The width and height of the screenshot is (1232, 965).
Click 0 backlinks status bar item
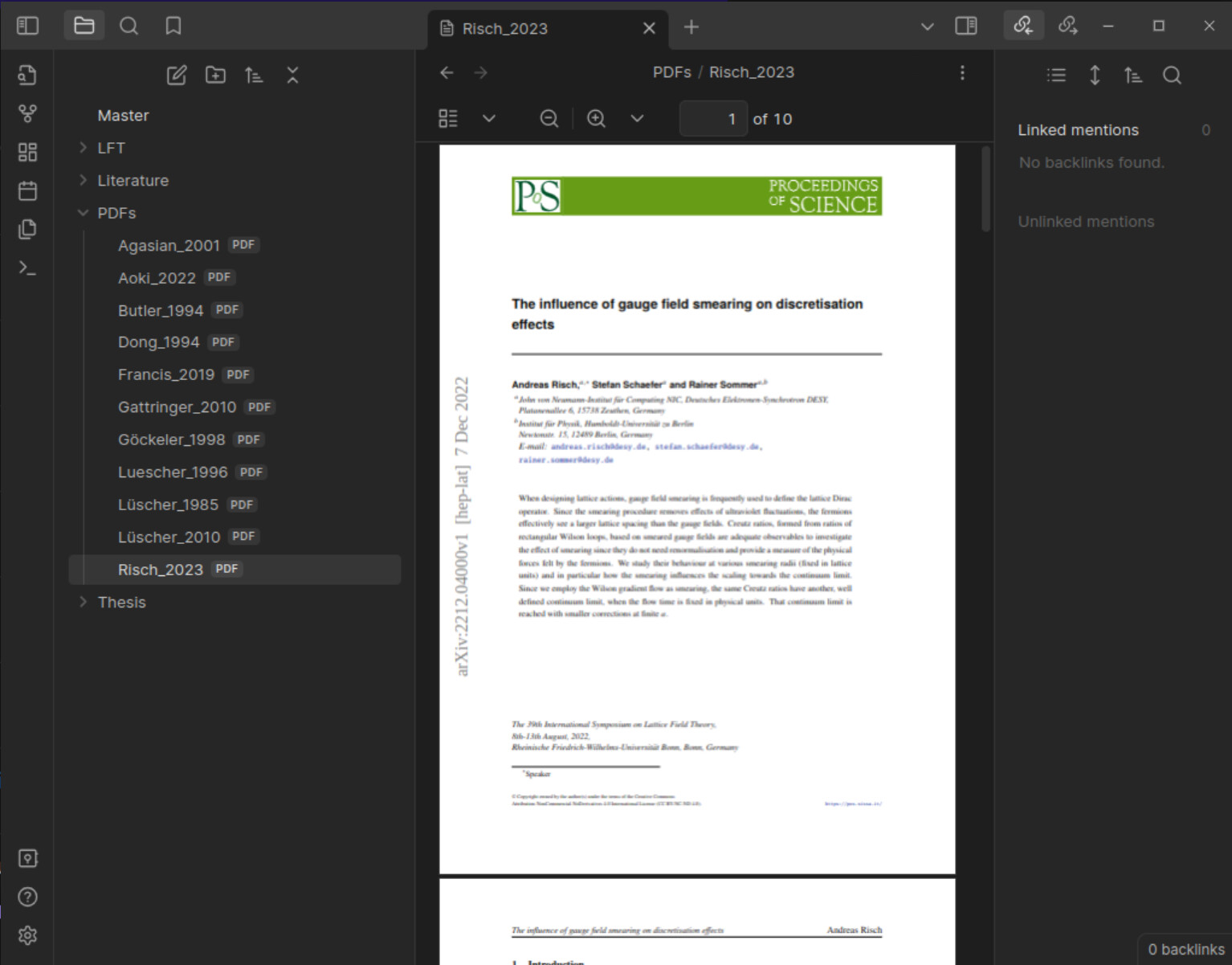tap(1186, 950)
